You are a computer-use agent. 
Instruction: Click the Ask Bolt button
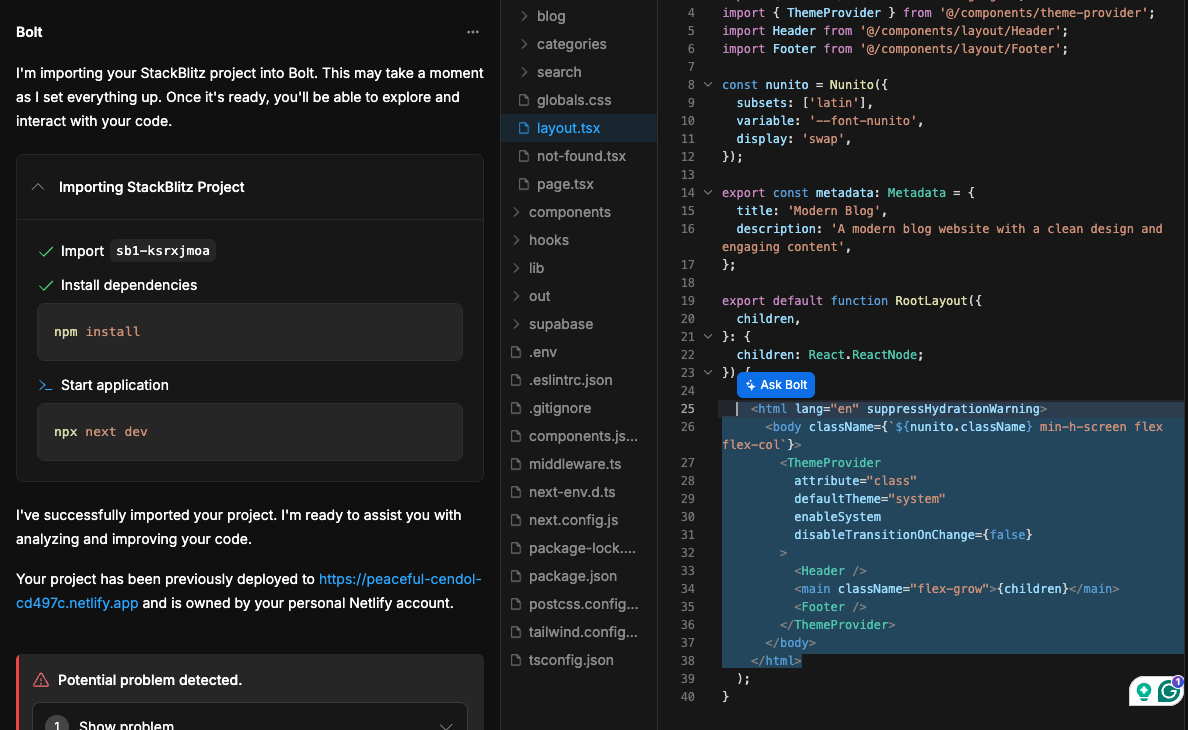point(776,385)
